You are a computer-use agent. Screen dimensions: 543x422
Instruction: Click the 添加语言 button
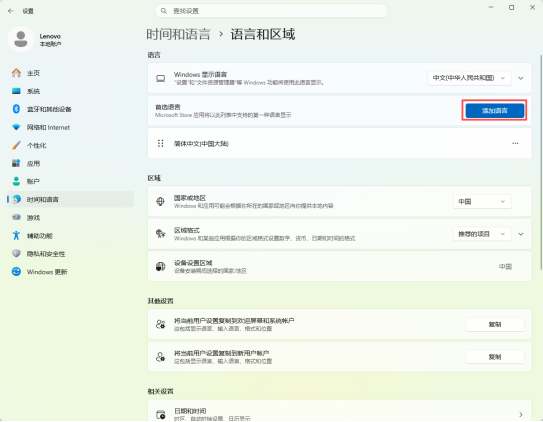pos(495,111)
